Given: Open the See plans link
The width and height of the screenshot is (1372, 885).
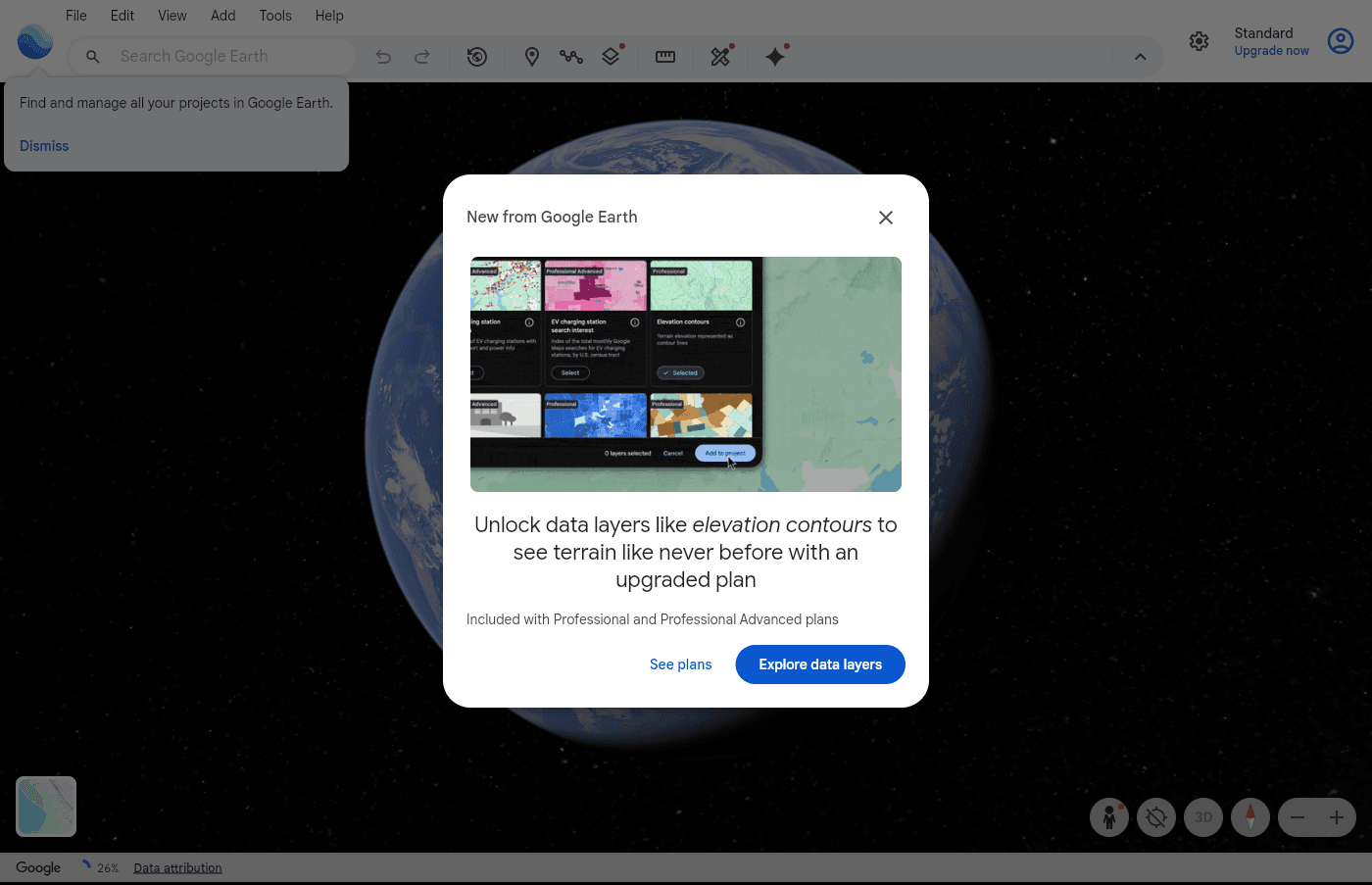Looking at the screenshot, I should tap(680, 664).
